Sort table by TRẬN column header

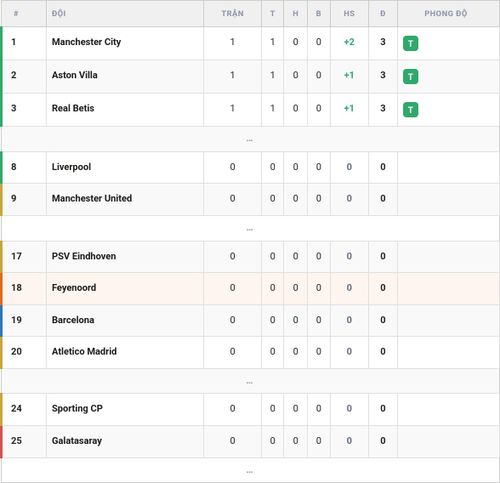pyautogui.click(x=232, y=13)
